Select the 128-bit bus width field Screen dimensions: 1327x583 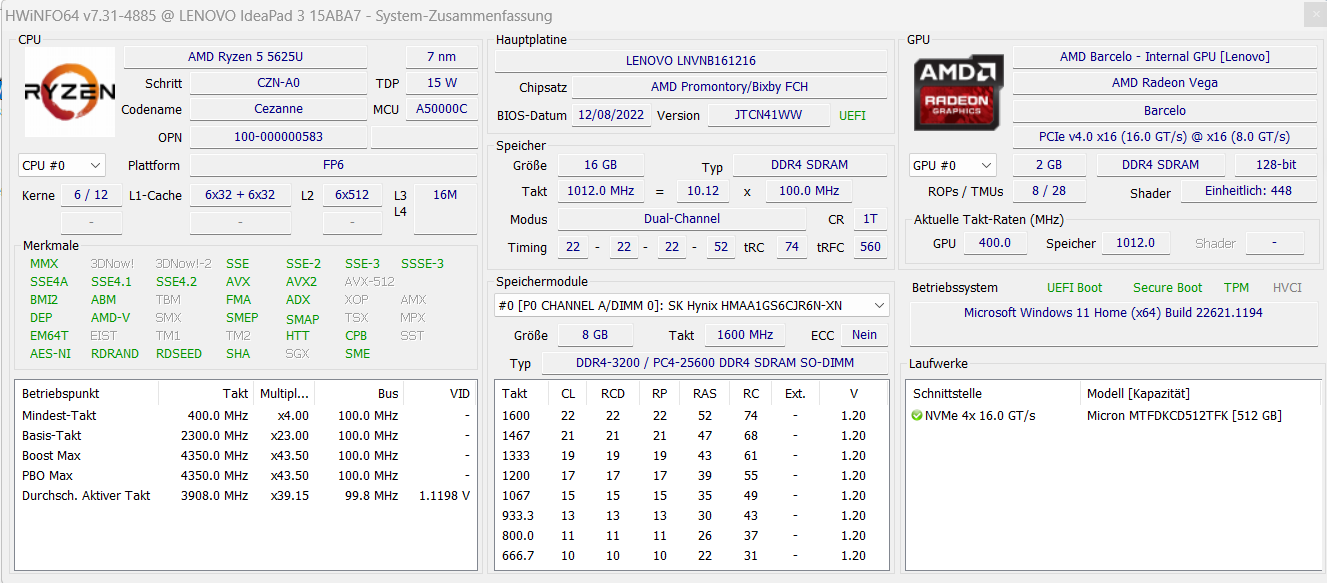tap(1276, 165)
